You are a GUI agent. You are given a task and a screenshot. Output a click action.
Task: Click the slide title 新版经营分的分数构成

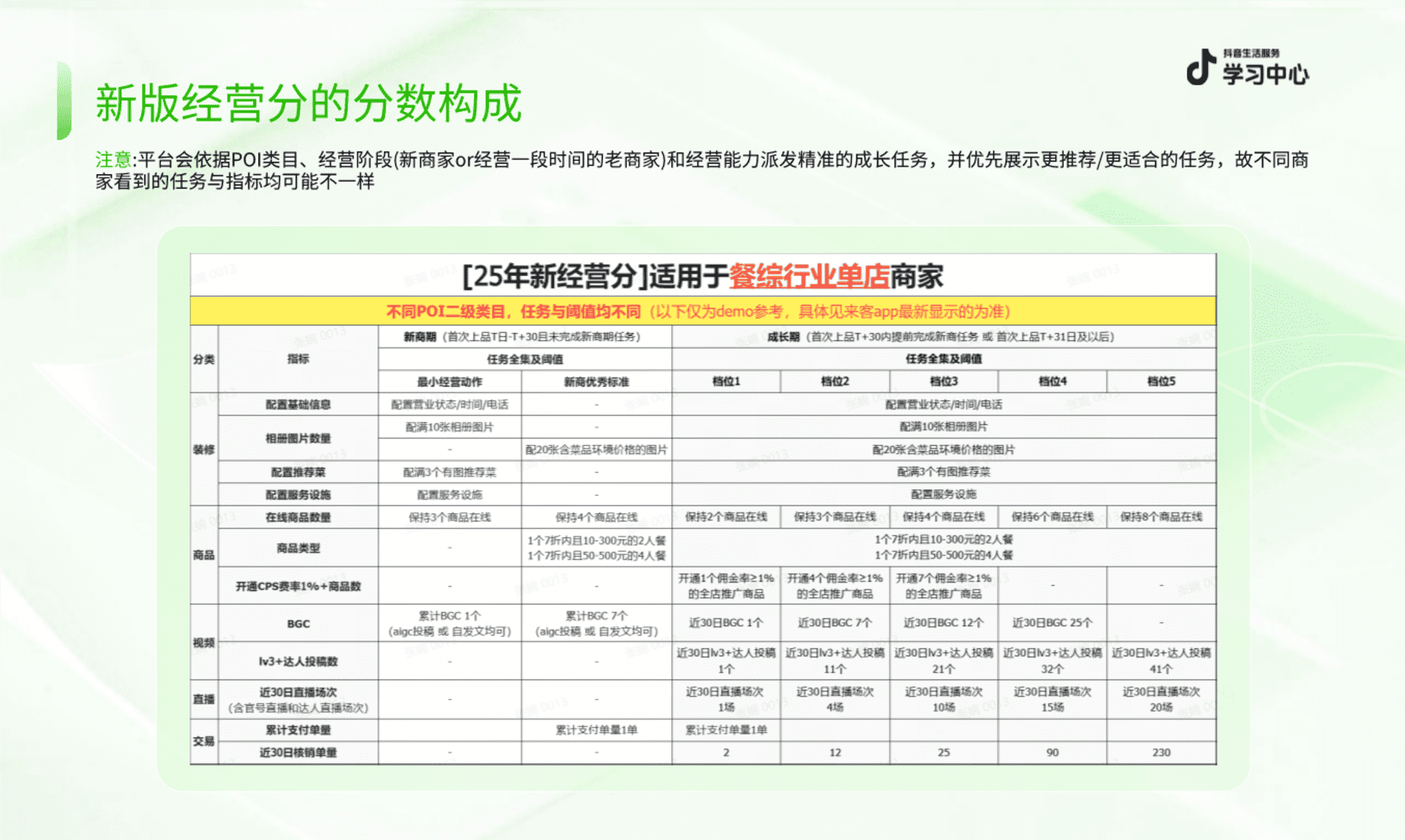click(308, 103)
